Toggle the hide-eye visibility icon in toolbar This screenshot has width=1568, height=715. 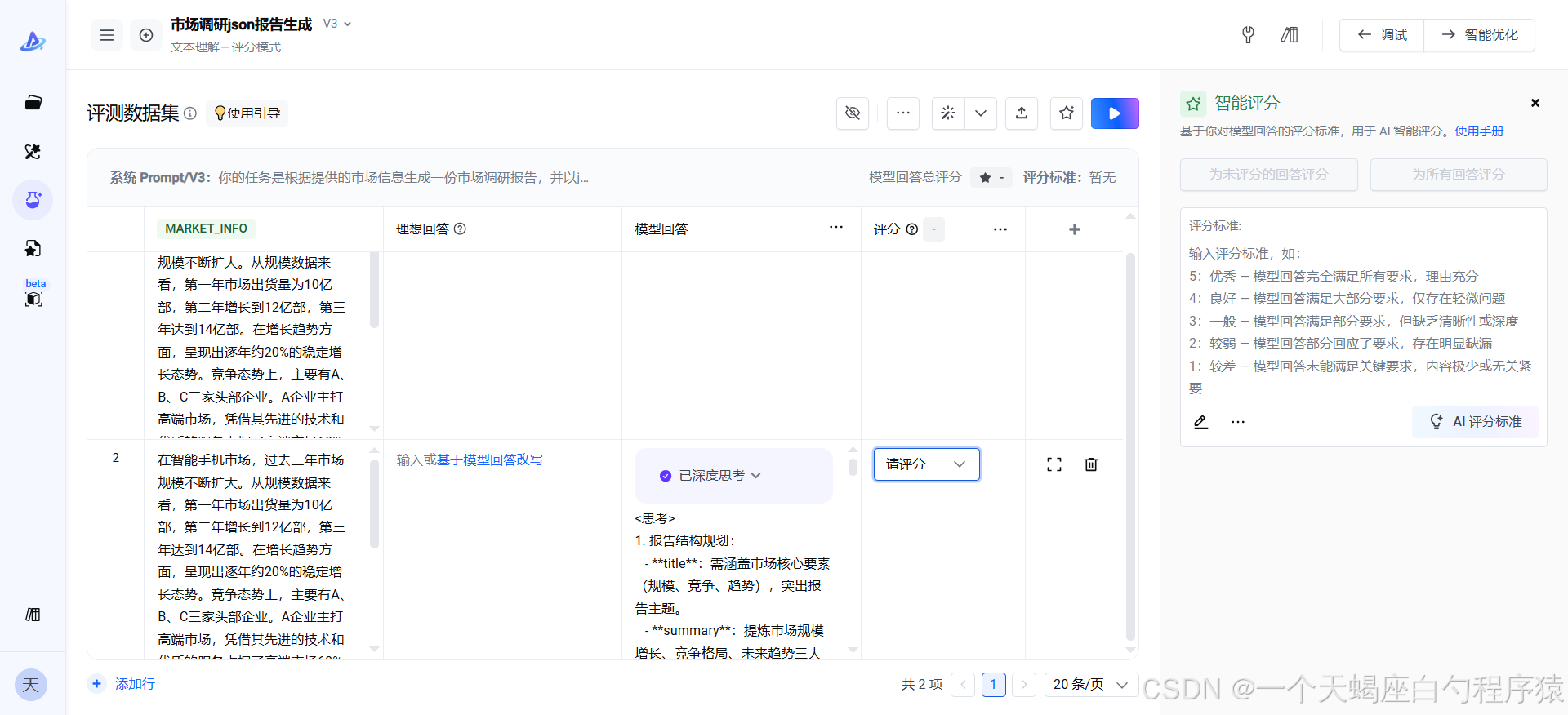point(852,113)
